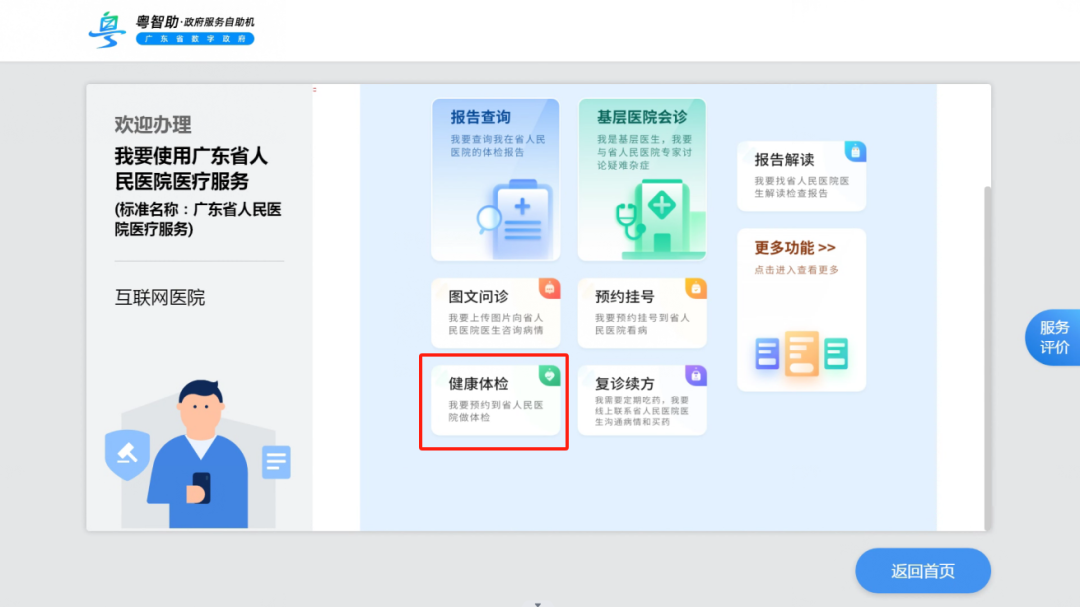Select 预约挂号 to book an appointment
Viewport: 1080px width, 607px height.
click(642, 312)
